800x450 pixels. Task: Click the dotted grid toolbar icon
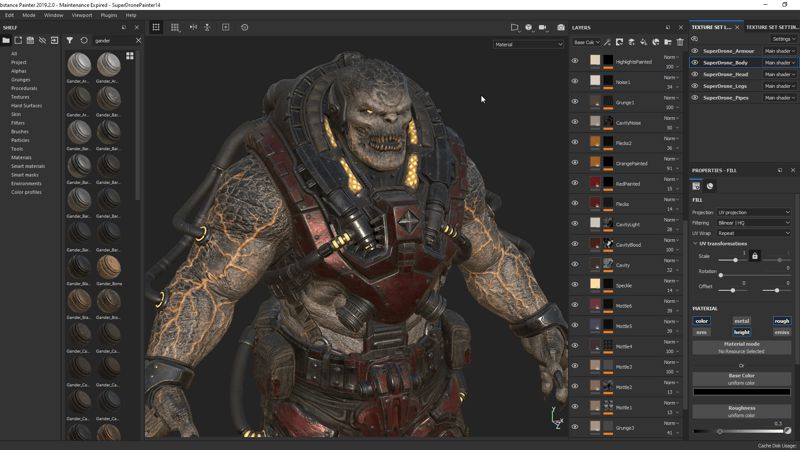(x=175, y=27)
